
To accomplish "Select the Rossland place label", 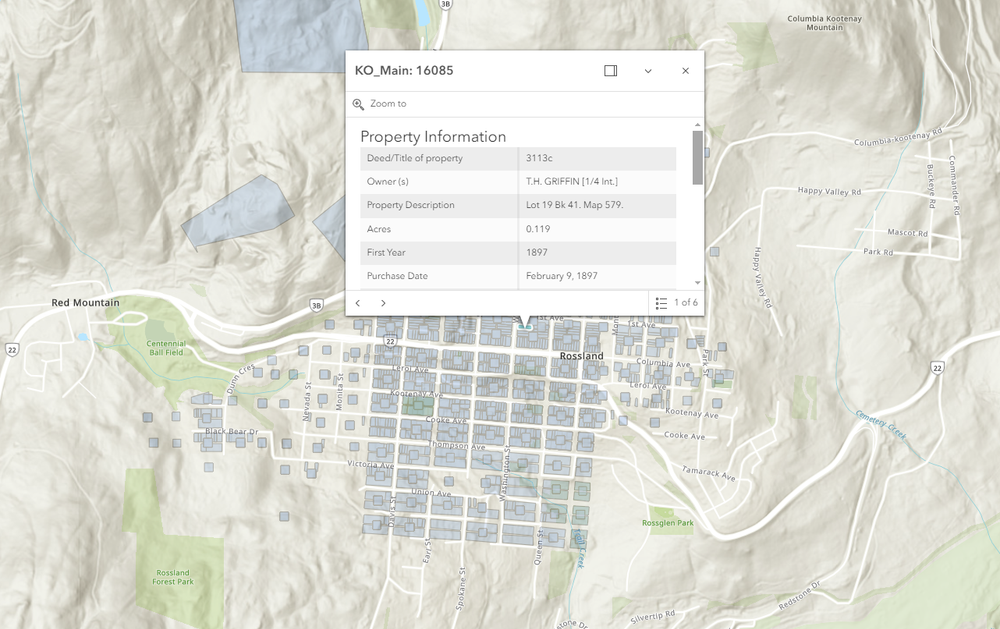I will (x=581, y=354).
